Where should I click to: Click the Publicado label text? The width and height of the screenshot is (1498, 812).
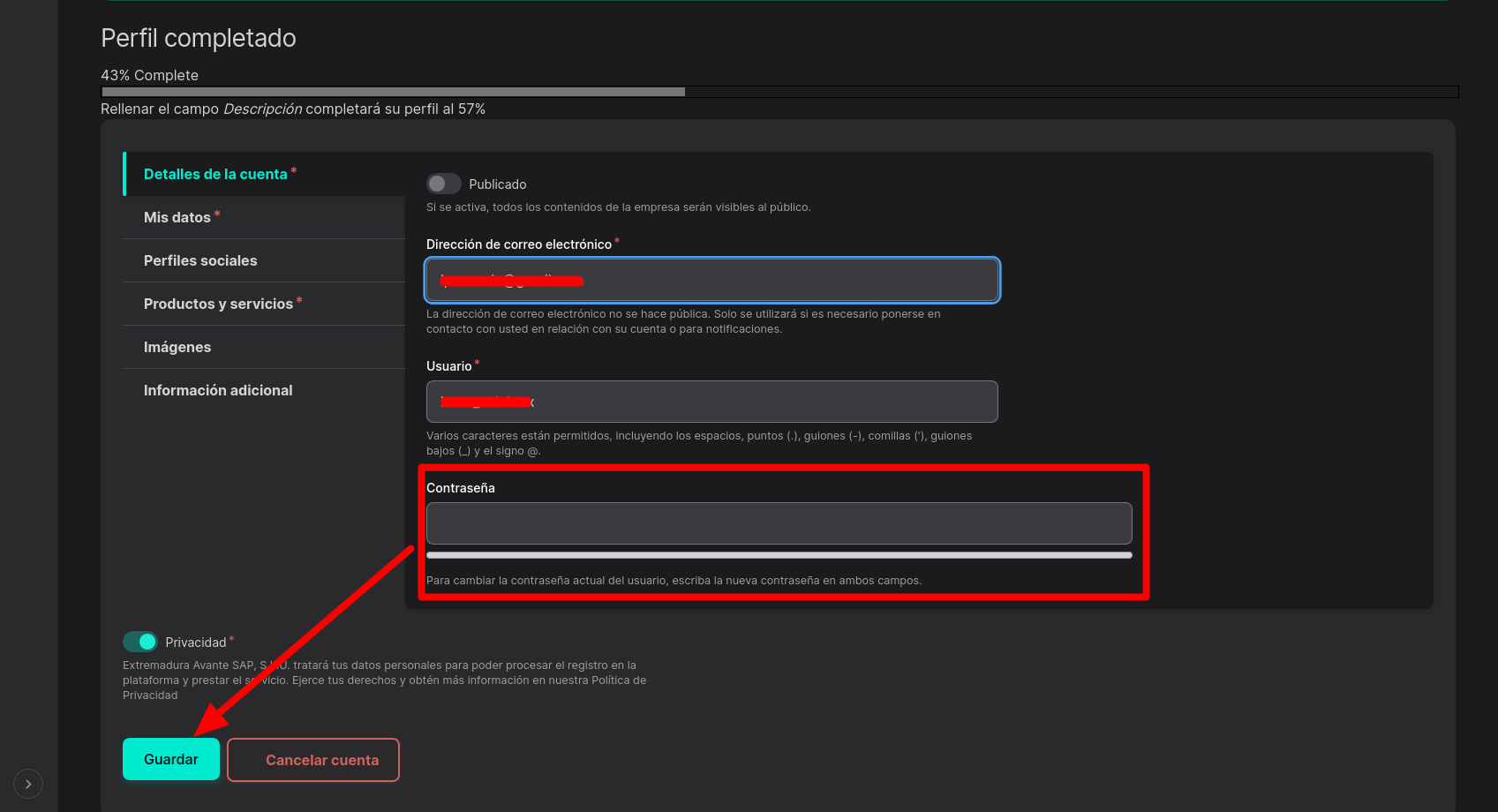point(497,184)
